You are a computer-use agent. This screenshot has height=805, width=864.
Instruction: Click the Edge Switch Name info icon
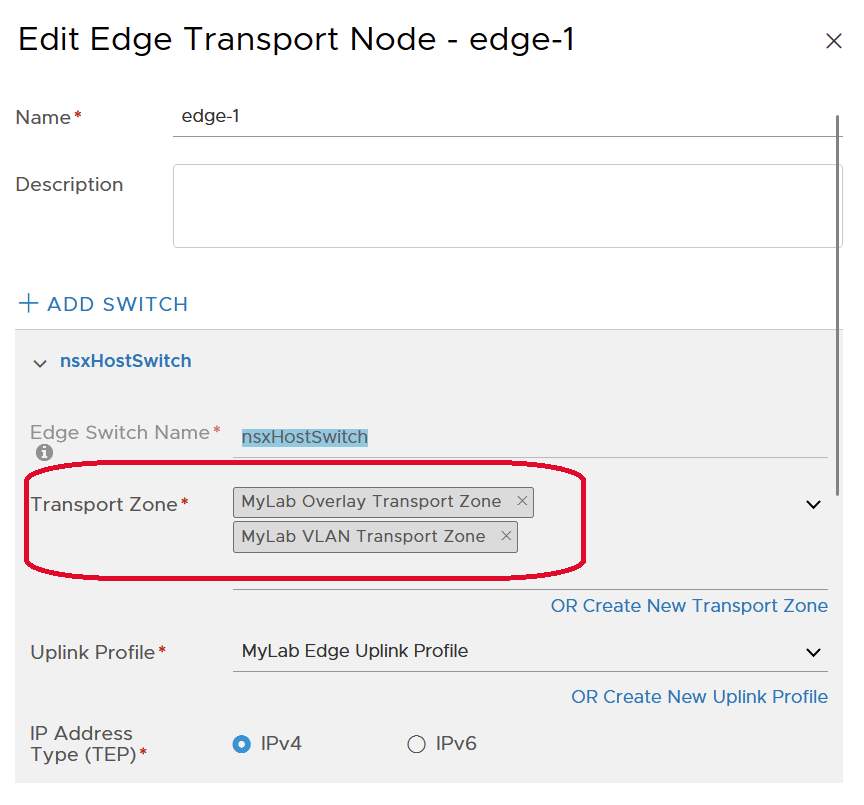pos(43,452)
